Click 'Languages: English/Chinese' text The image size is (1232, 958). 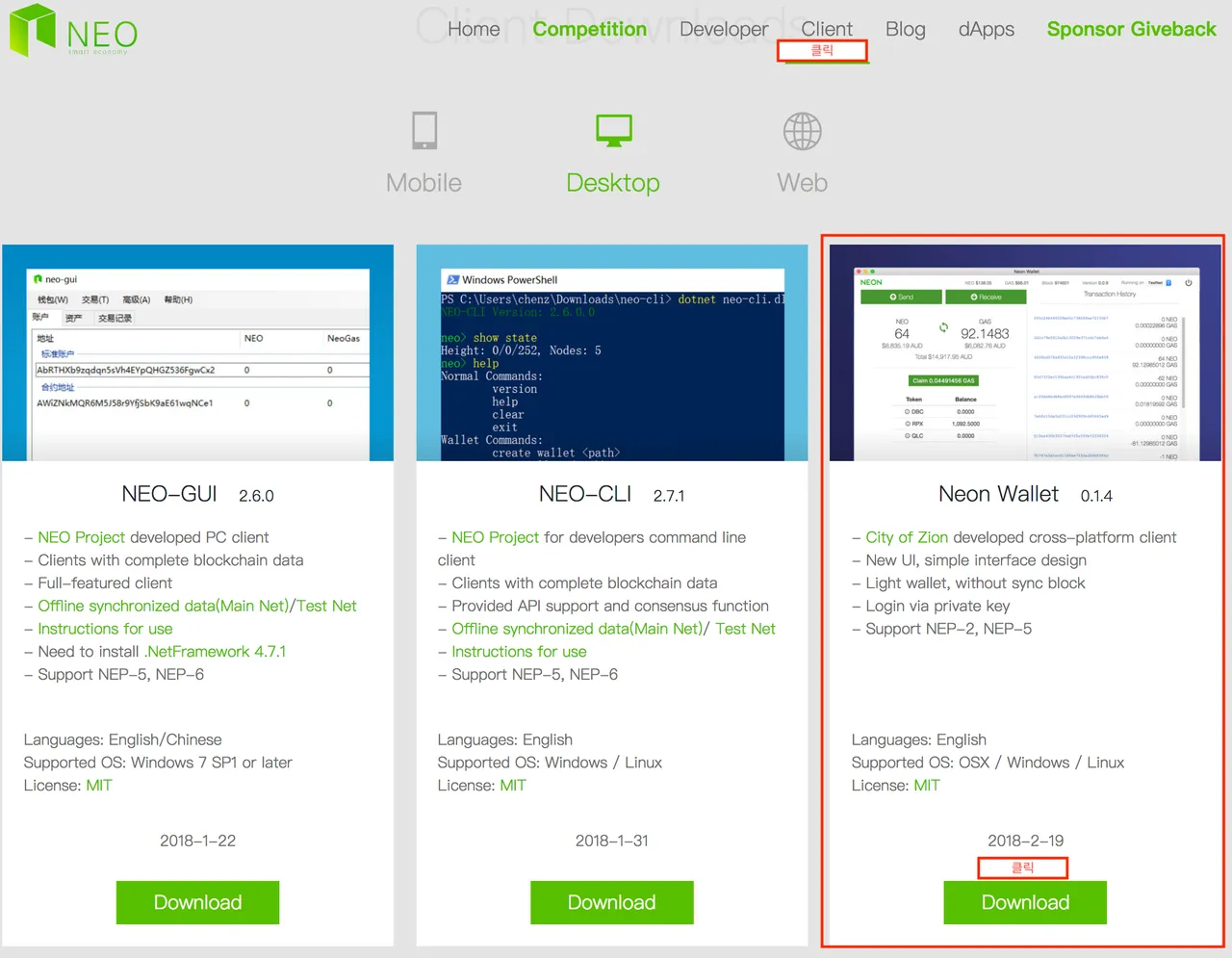point(123,739)
